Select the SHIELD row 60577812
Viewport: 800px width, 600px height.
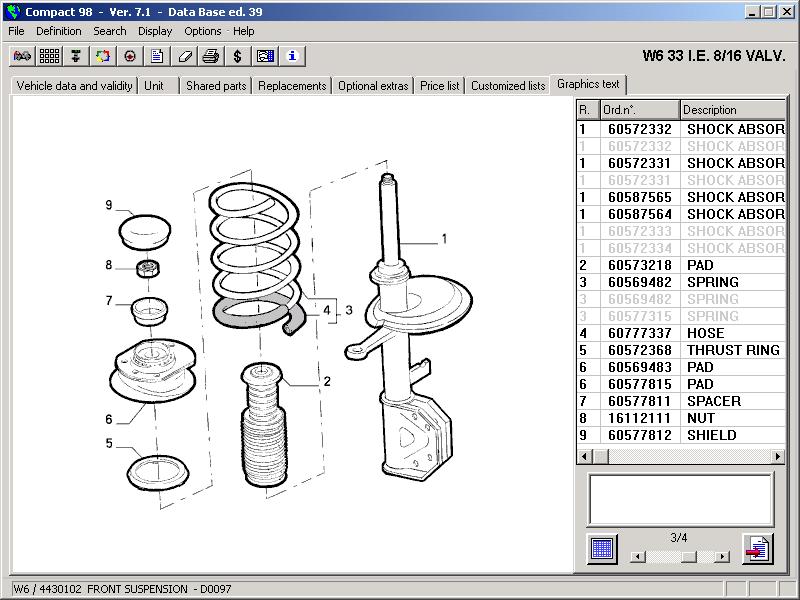click(681, 435)
